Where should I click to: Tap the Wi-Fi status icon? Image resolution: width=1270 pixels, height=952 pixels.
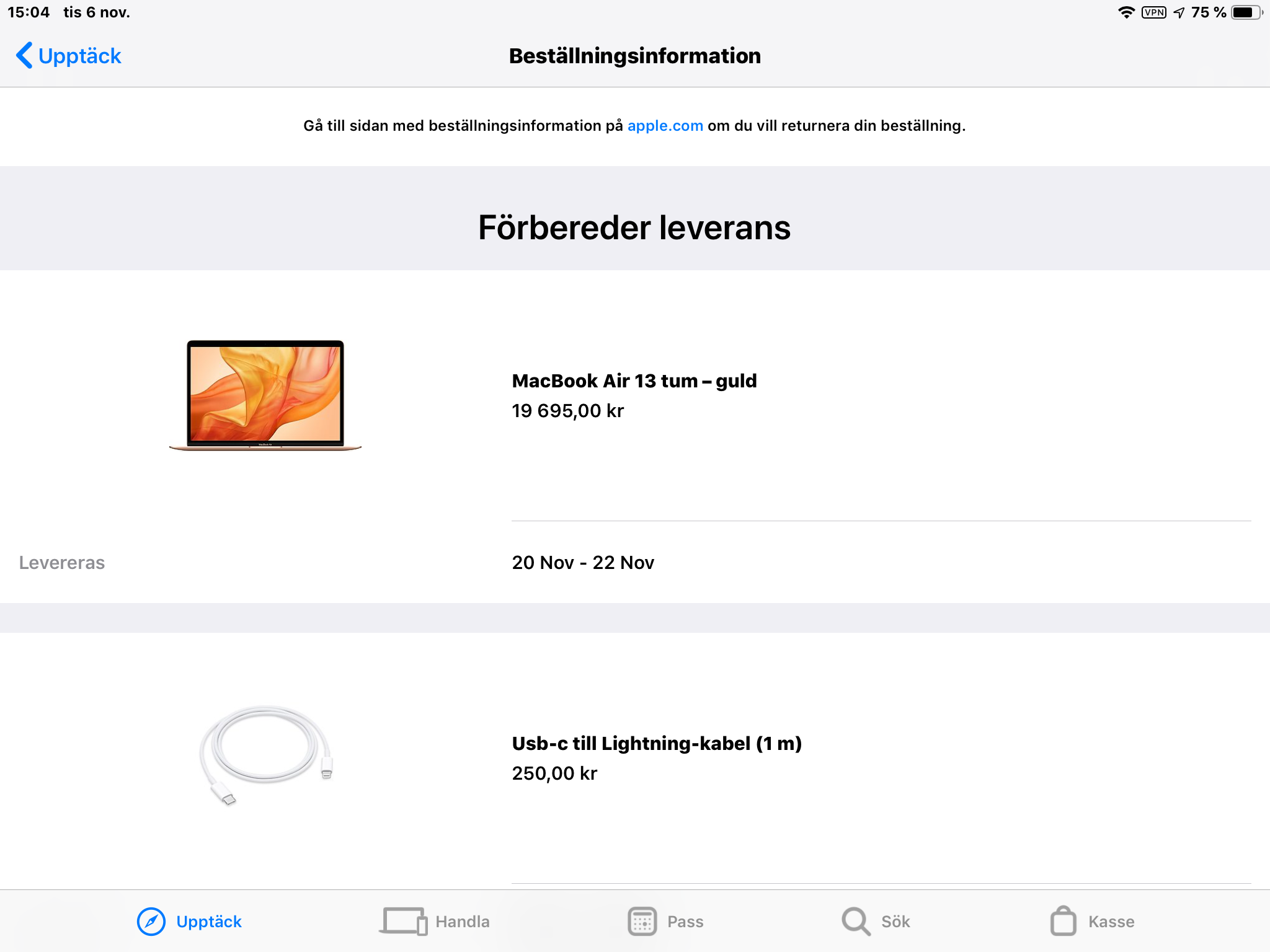pyautogui.click(x=1126, y=12)
